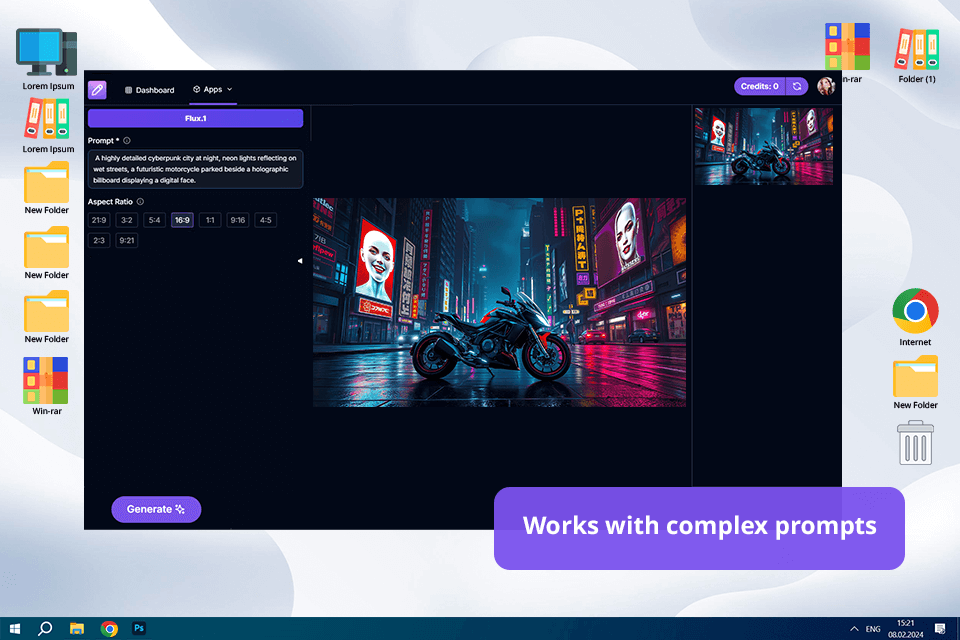Open the generated motorcycle image preview

[499, 302]
